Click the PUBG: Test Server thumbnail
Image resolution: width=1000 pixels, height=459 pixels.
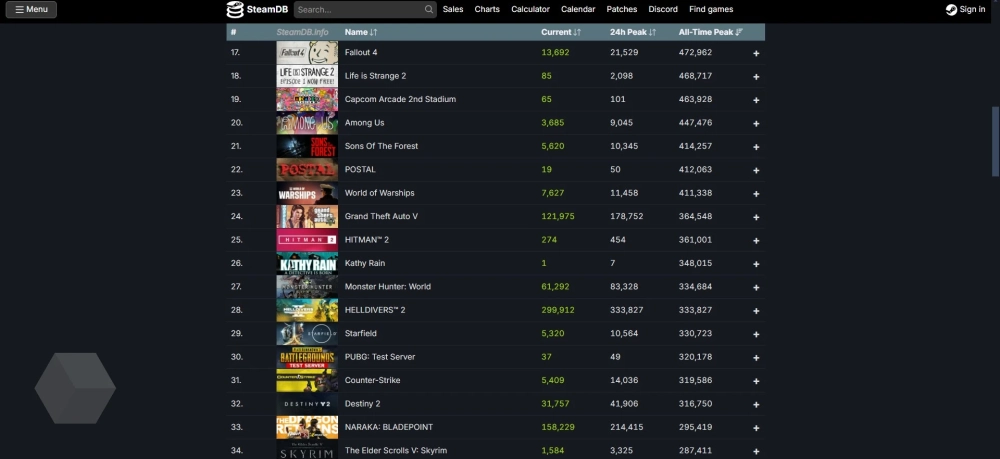click(x=307, y=357)
